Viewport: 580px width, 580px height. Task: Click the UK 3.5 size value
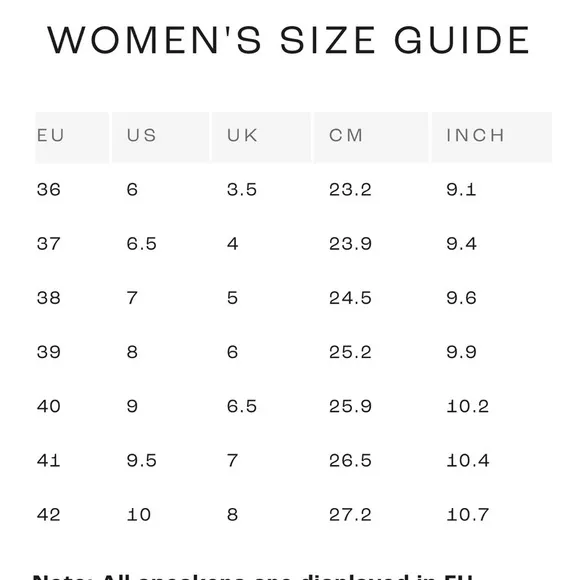click(242, 190)
